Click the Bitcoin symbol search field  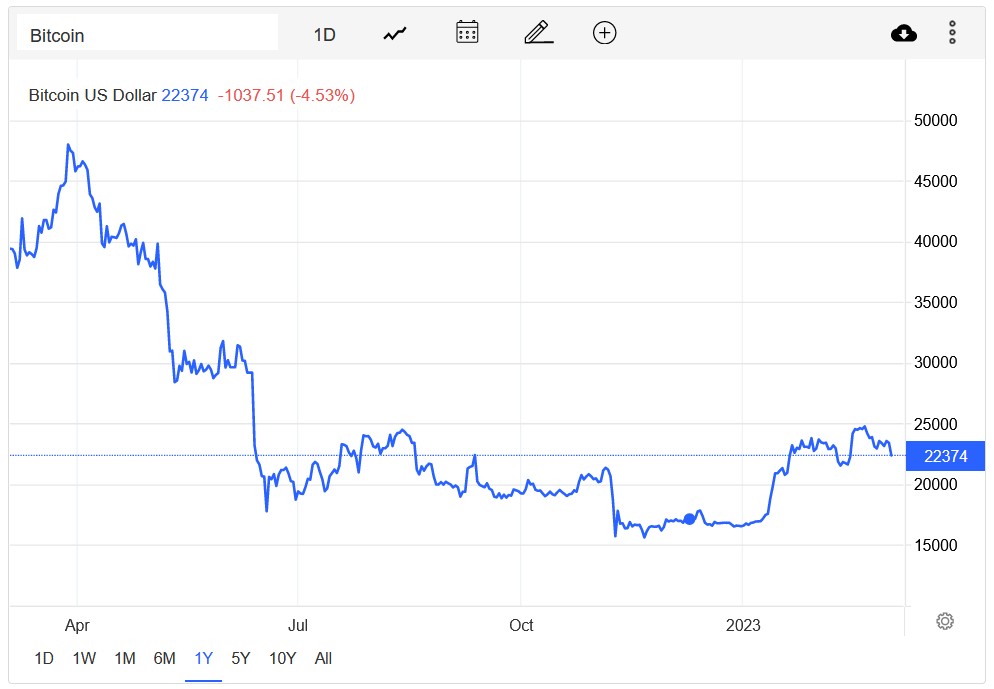[147, 33]
